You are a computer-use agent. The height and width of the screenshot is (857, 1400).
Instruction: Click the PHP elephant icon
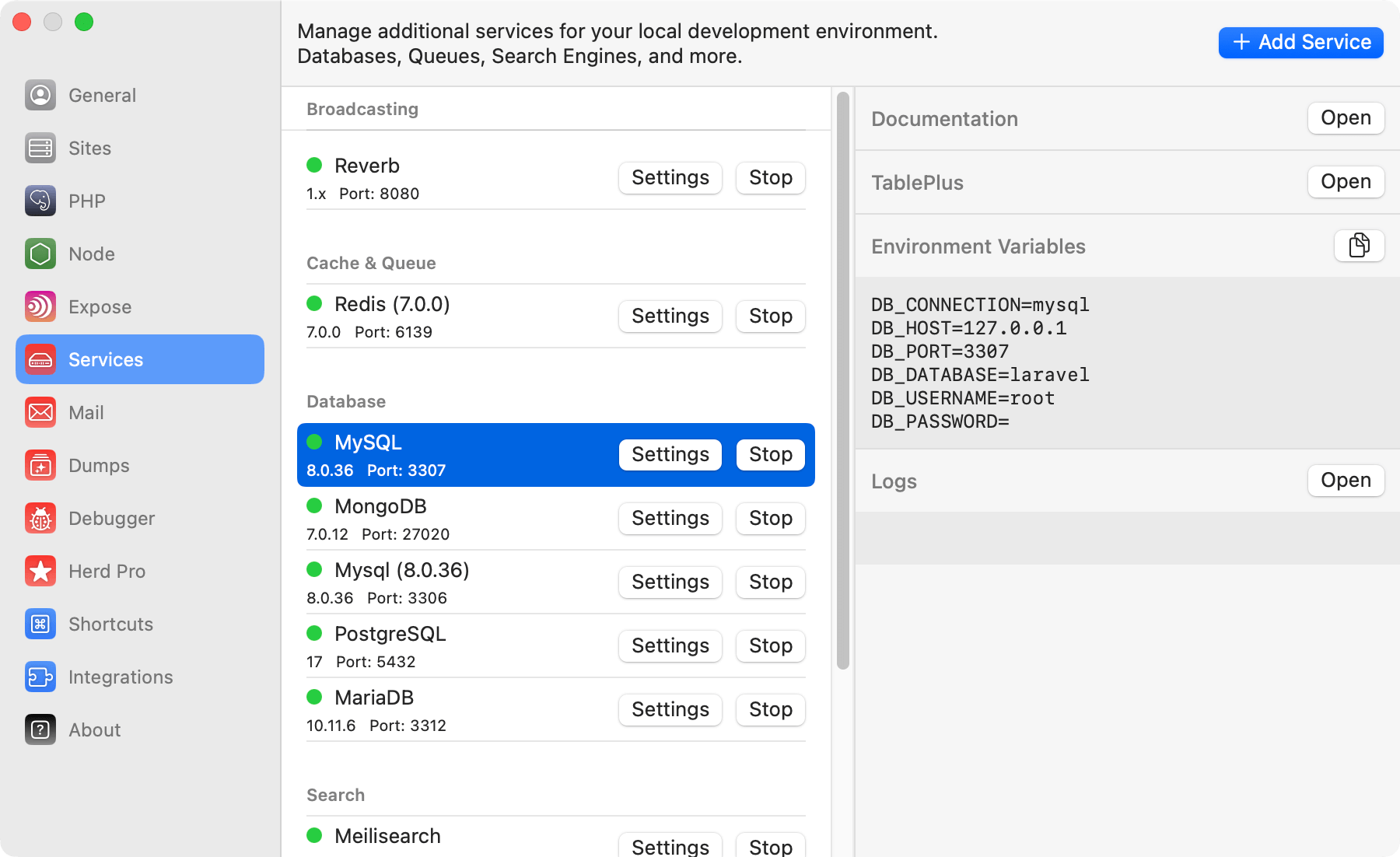(40, 201)
